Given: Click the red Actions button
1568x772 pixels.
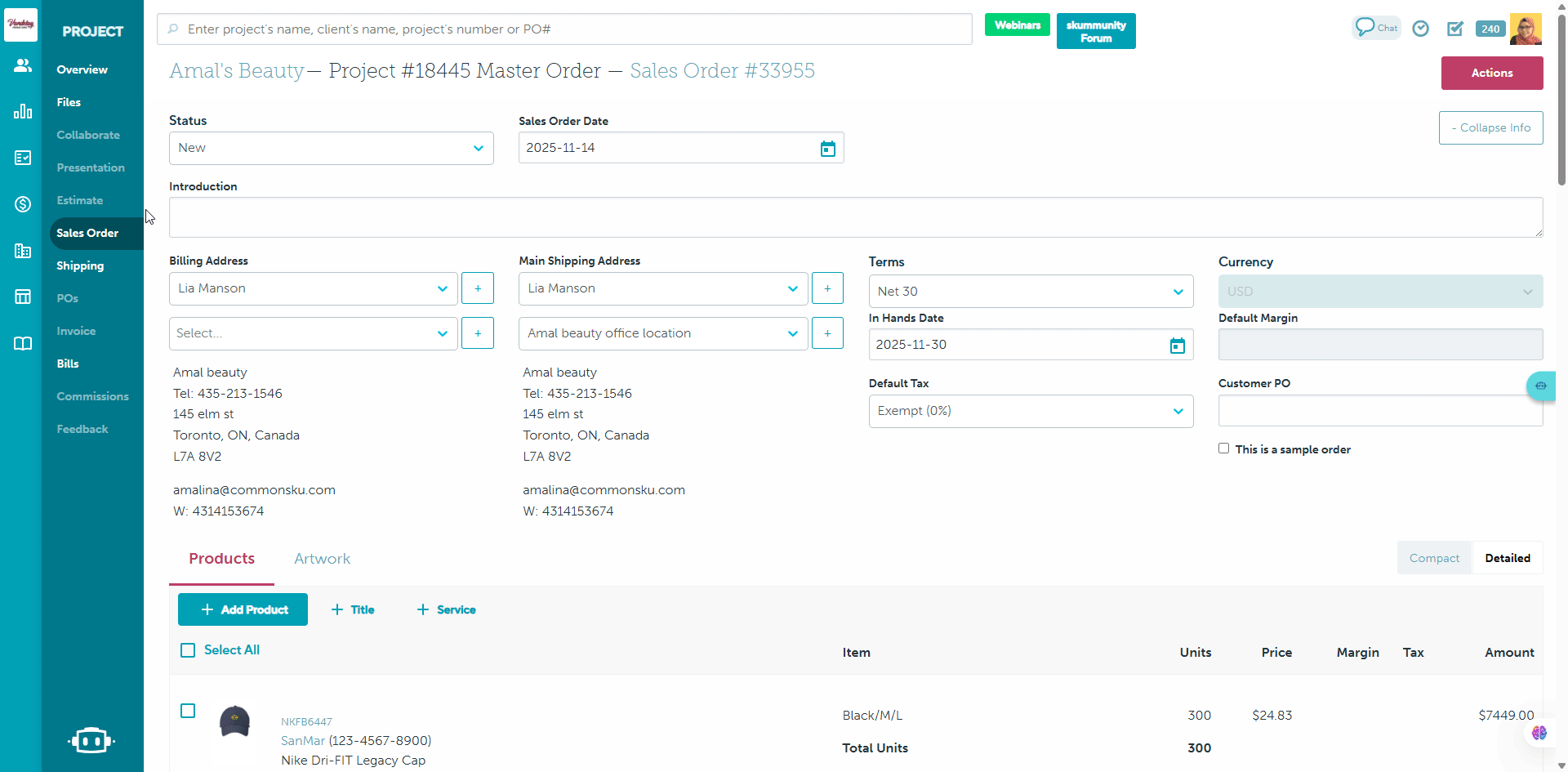Looking at the screenshot, I should pos(1491,73).
